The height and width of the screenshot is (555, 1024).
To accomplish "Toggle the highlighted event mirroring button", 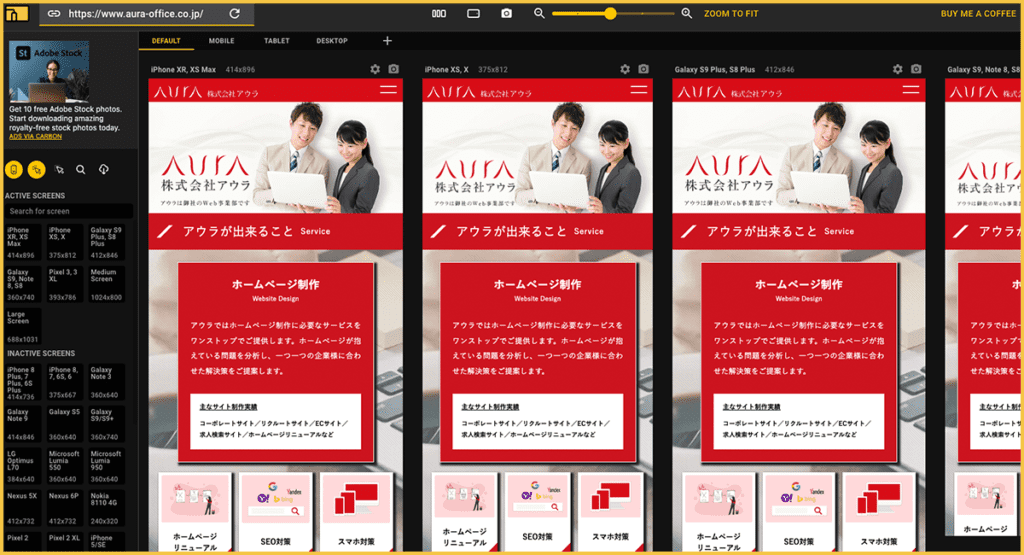I will [36, 170].
